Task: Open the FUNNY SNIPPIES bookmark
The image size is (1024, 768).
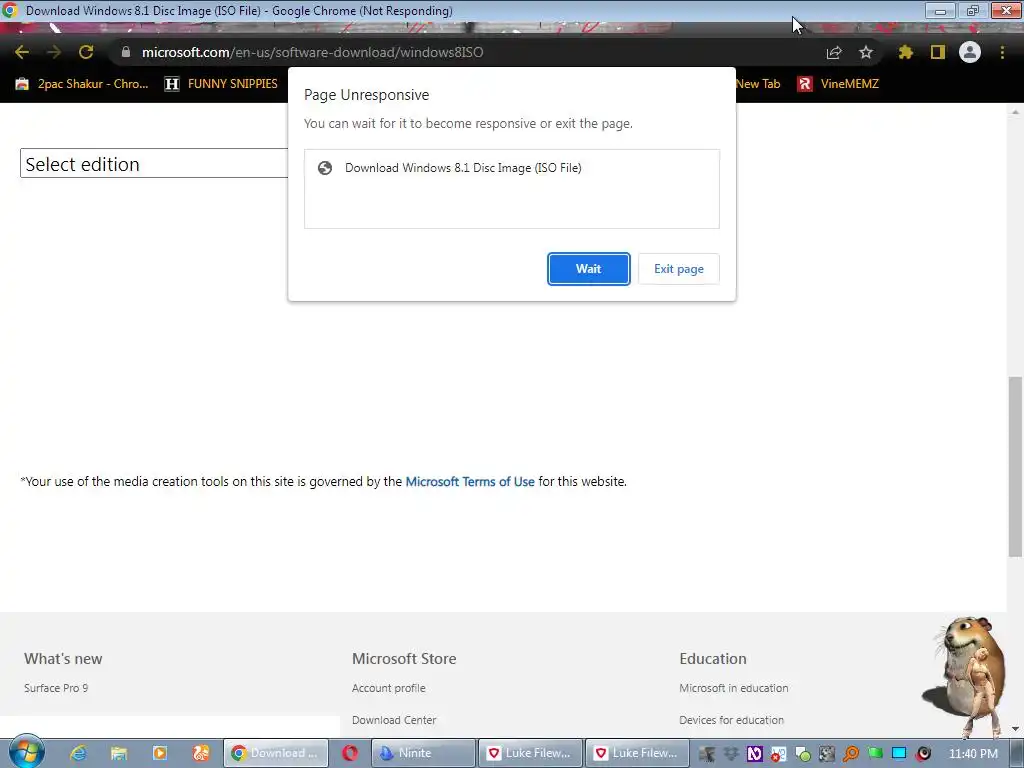Action: (x=221, y=84)
